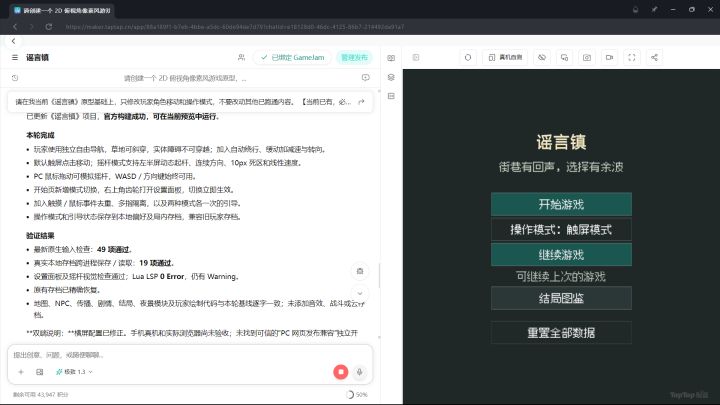Click 继续游戏 to continue the game

(561, 254)
